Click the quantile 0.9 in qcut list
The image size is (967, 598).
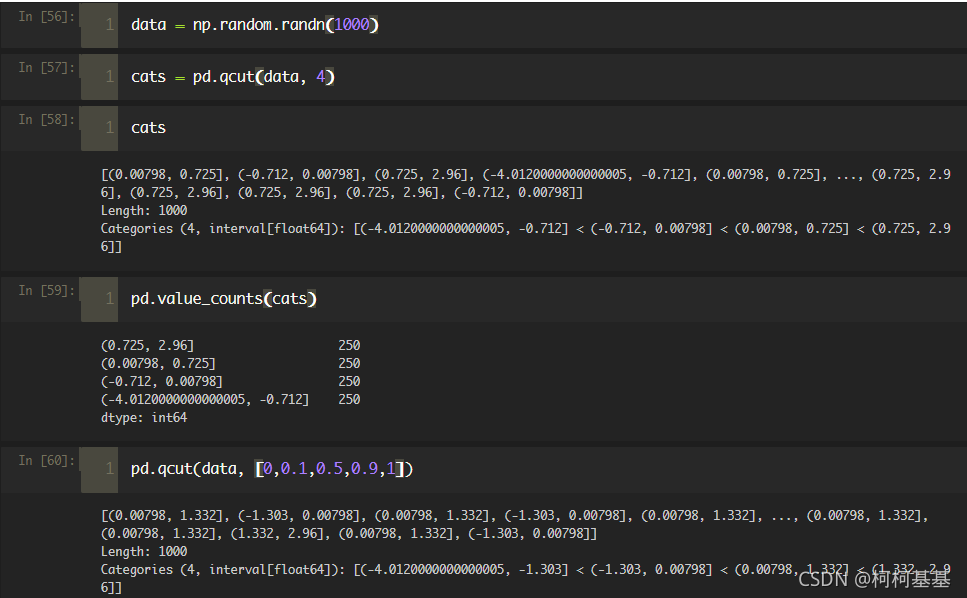pos(364,469)
